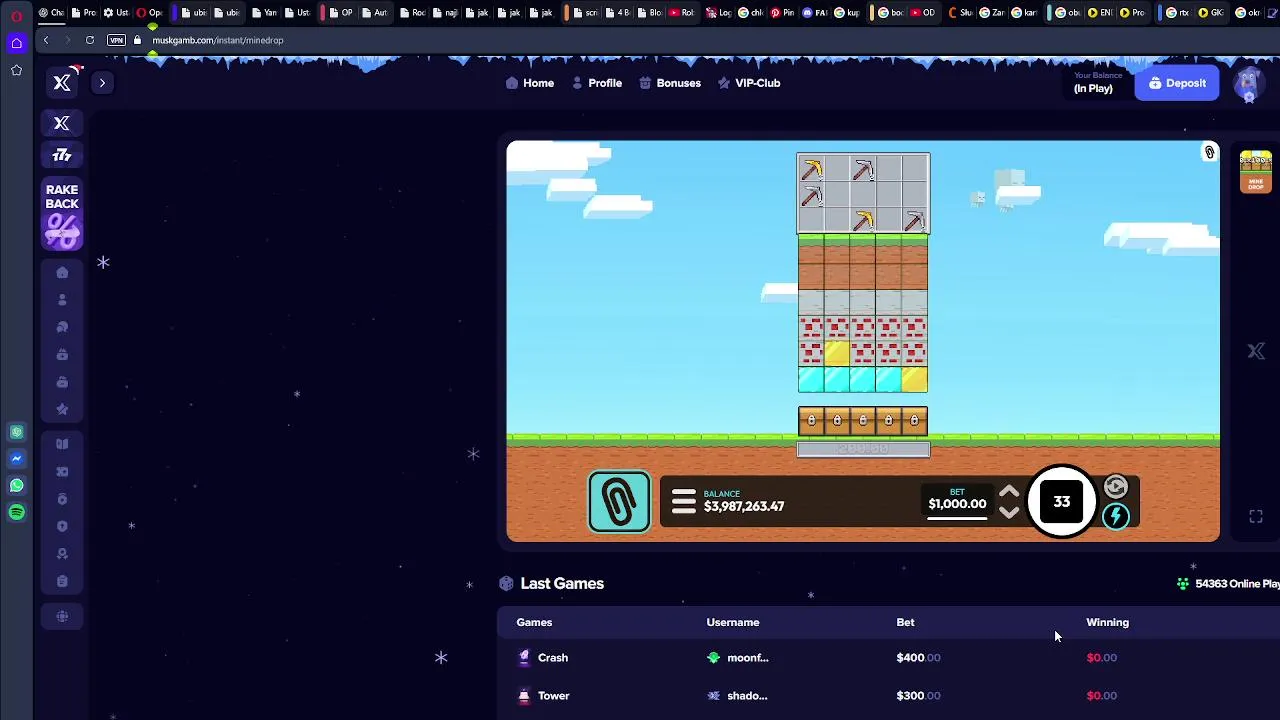Click the Online Players counter
Screen dimensions: 1280x720
click(1229, 583)
